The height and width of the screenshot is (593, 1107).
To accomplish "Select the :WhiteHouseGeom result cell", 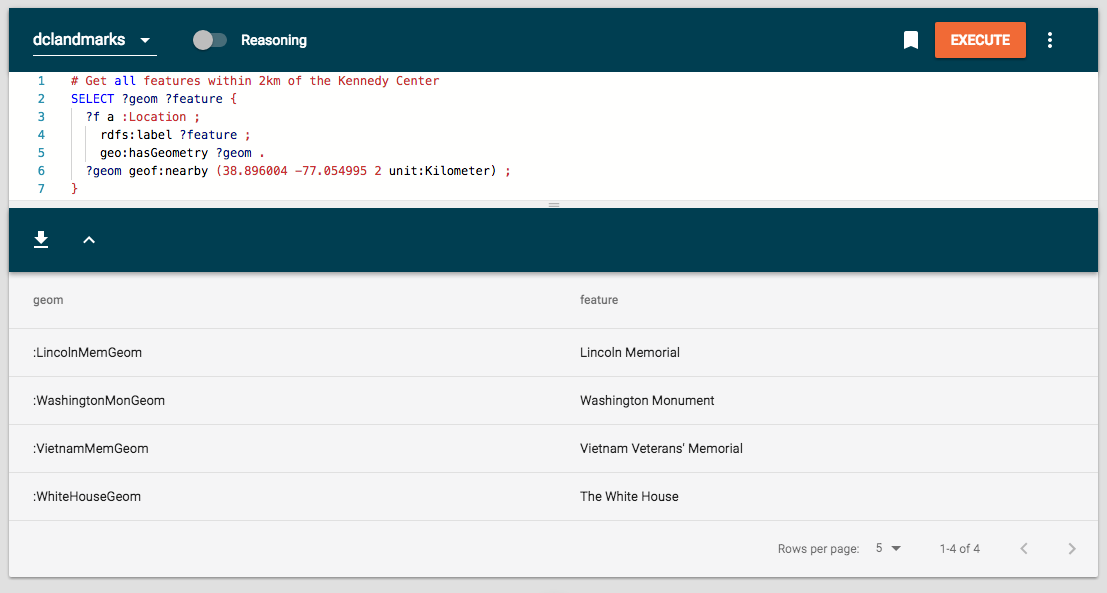I will pos(88,497).
